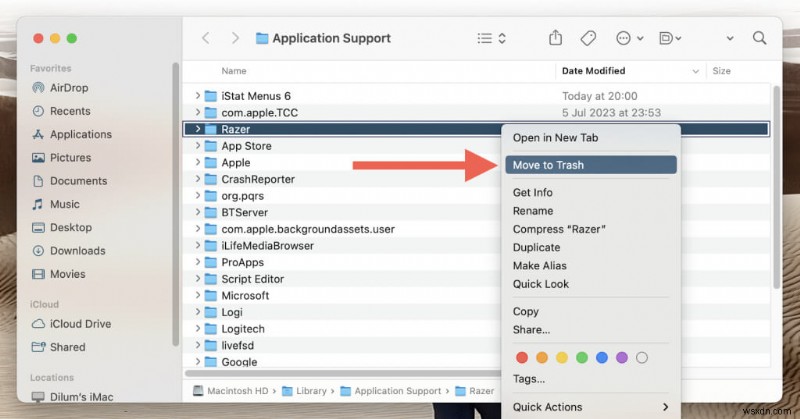This screenshot has height=419, width=800.
Task: Choose Quick Look in the context menu
Action: (x=591, y=284)
